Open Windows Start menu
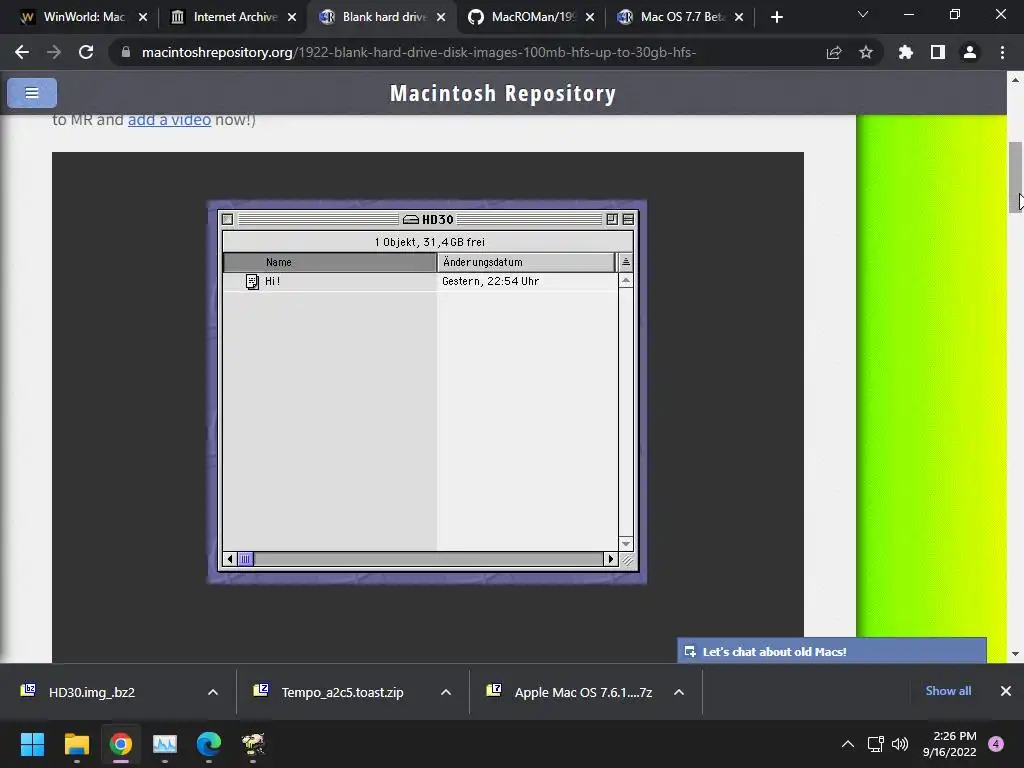Screen dimensions: 1024x768 coord(32,744)
